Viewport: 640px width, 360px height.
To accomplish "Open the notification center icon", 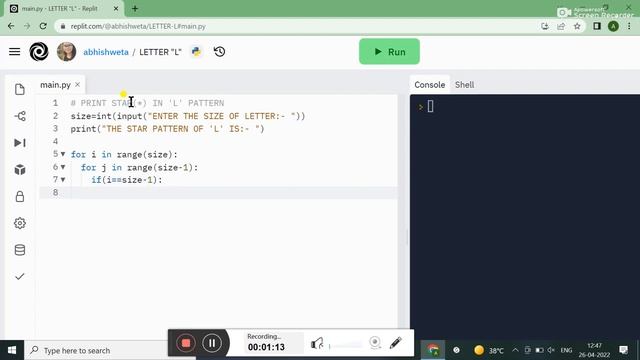I will (x=623, y=350).
